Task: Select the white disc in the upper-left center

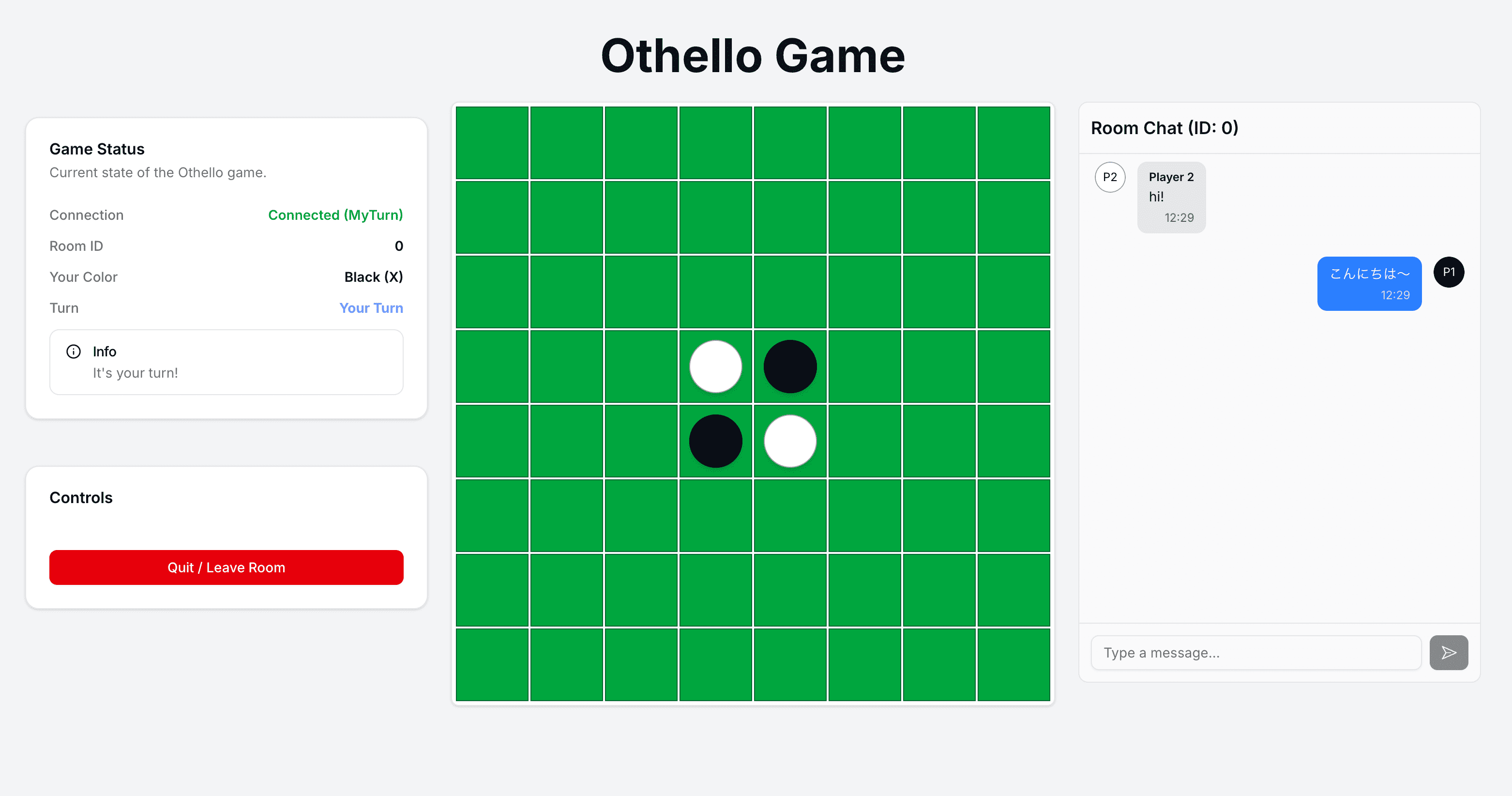Action: [x=715, y=367]
